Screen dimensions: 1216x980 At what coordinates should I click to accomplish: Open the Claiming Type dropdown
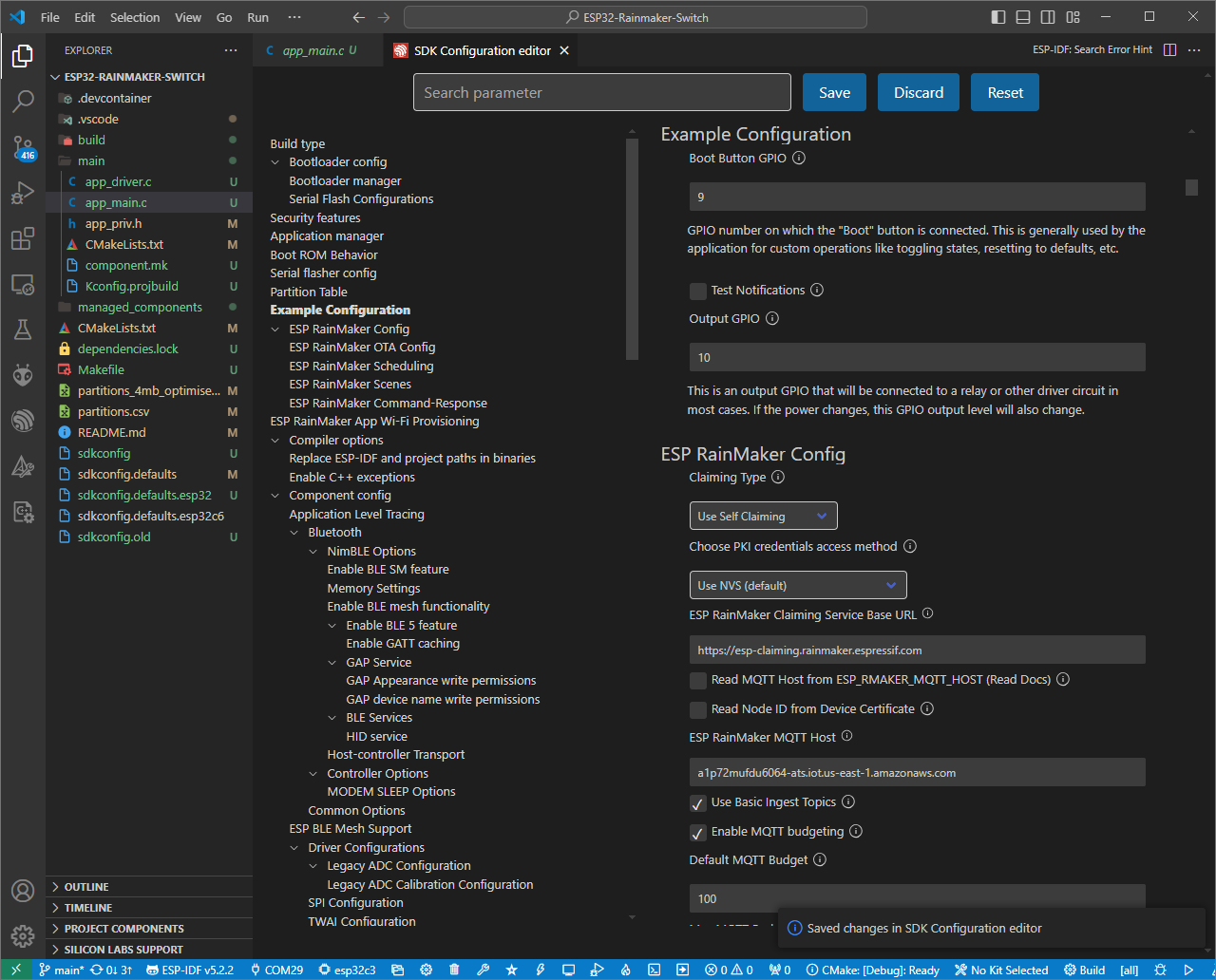tap(764, 516)
